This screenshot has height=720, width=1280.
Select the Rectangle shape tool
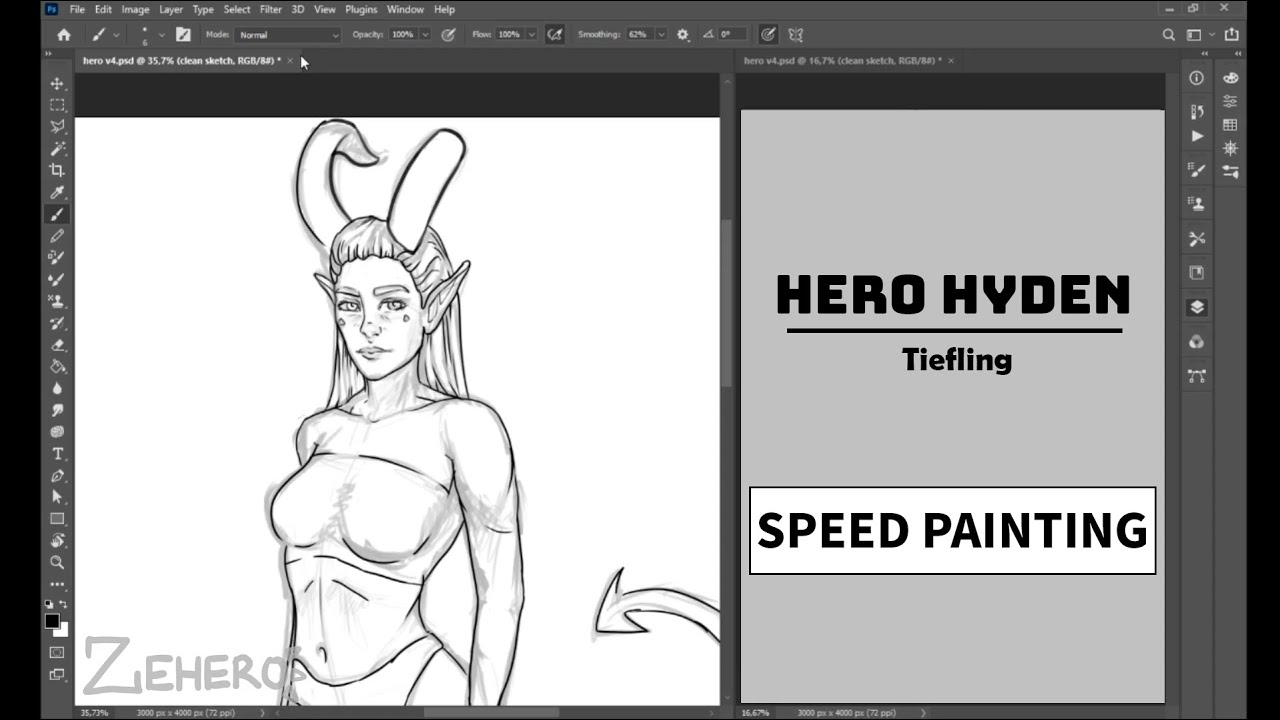[57, 519]
